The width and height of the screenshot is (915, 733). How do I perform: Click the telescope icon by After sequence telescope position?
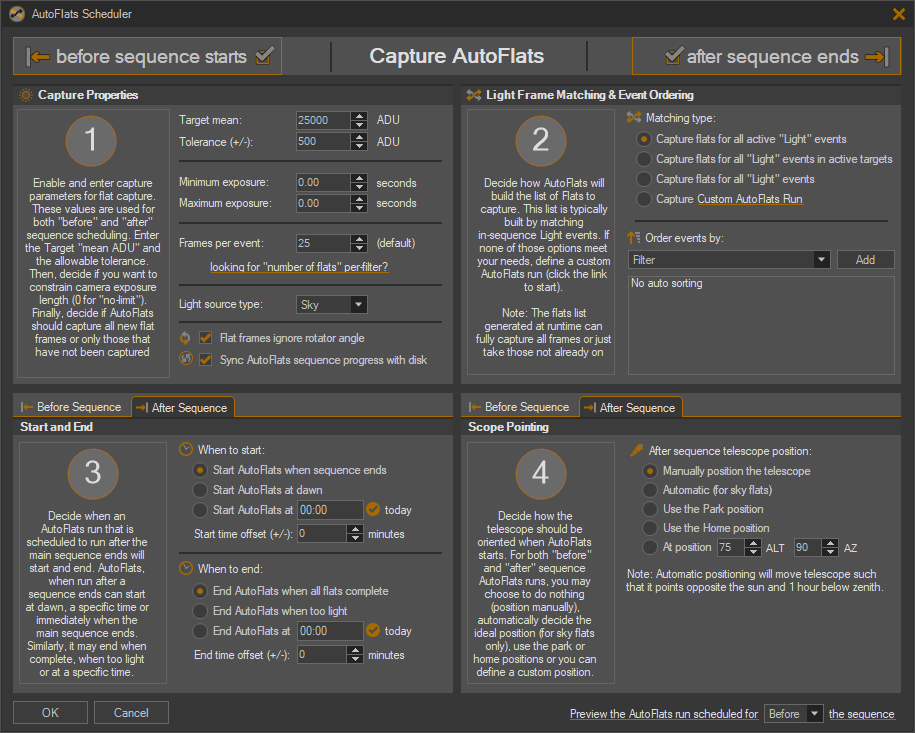tap(637, 450)
